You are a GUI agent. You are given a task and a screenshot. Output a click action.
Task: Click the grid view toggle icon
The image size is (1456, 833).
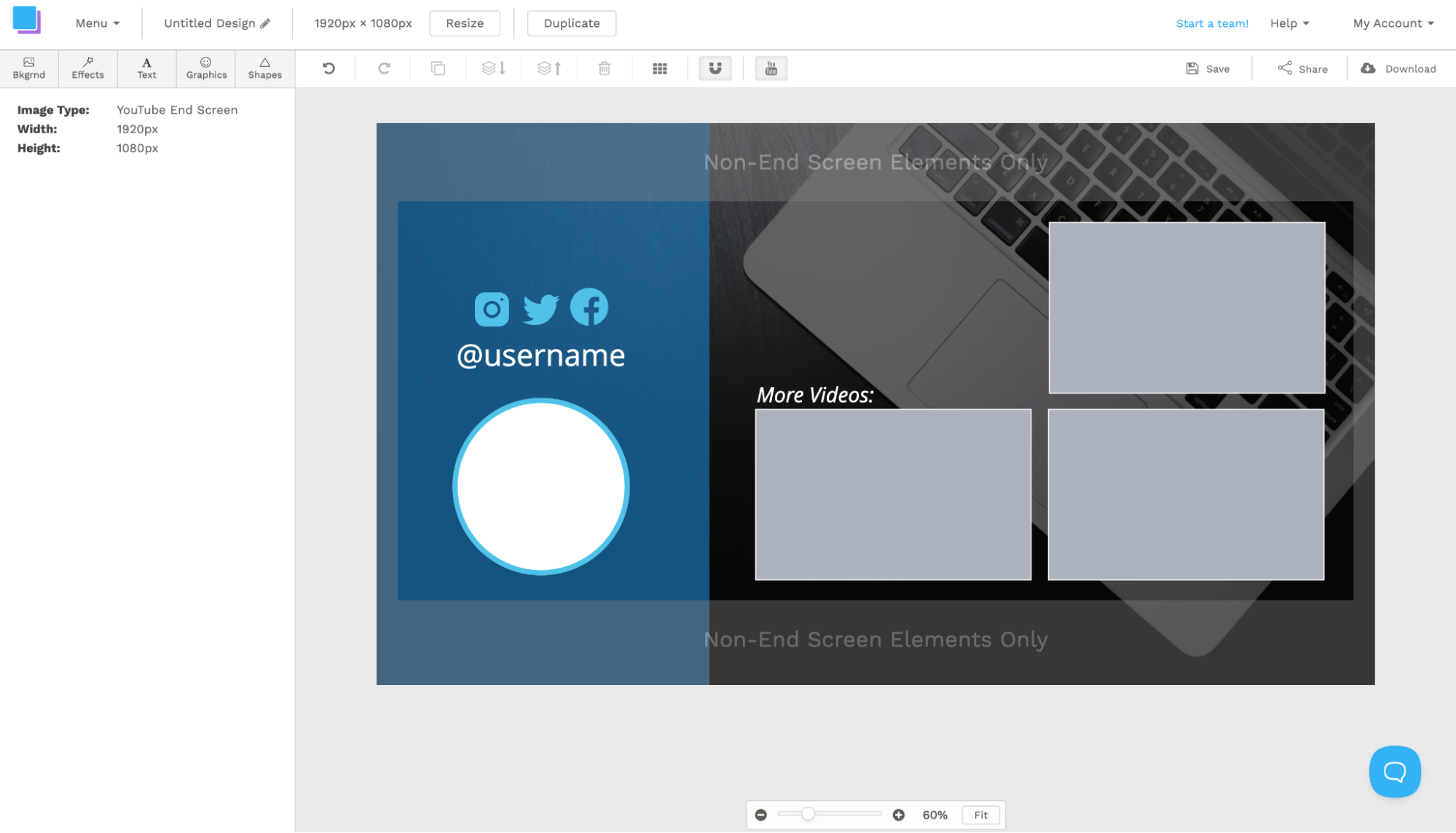[x=661, y=68]
